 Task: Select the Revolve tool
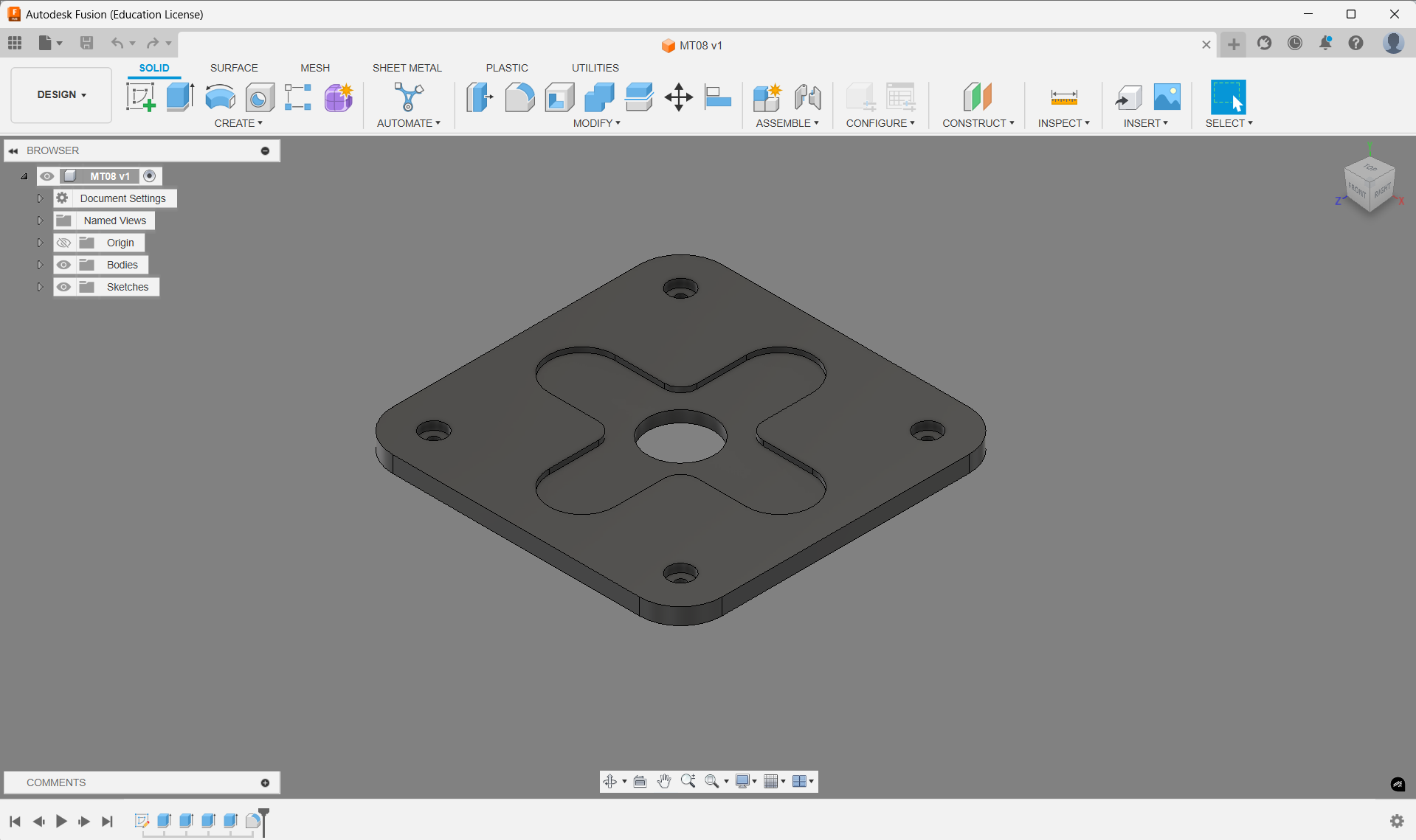point(220,97)
